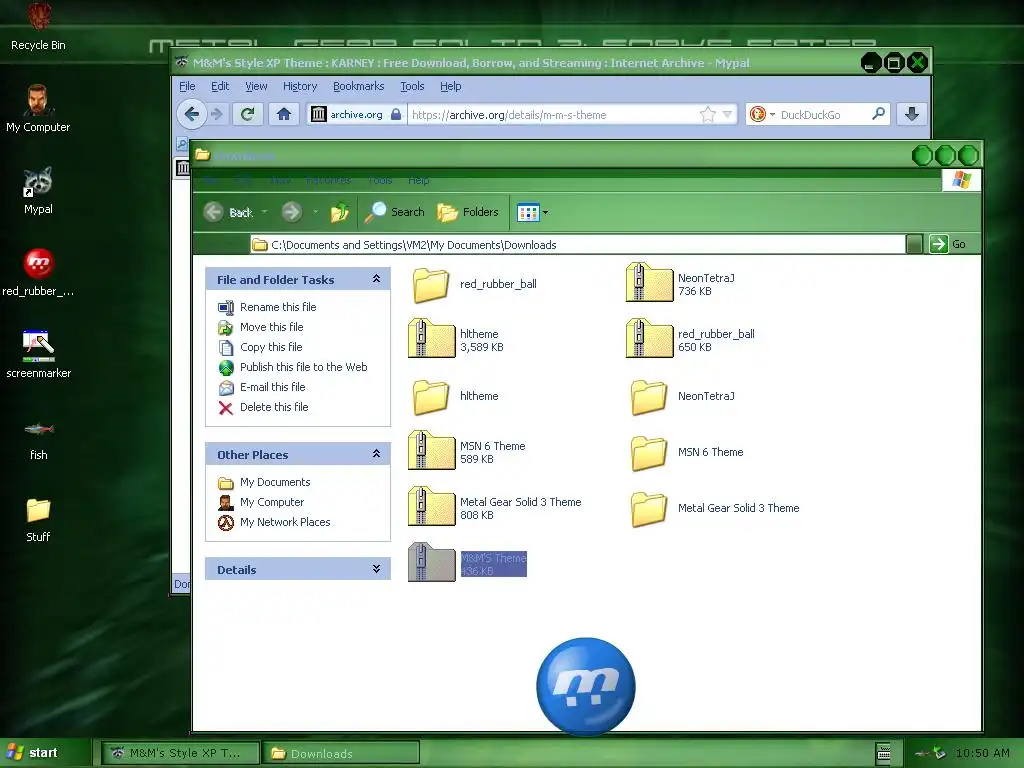Open the History menu in Mypal
1024x768 pixels.
point(300,86)
